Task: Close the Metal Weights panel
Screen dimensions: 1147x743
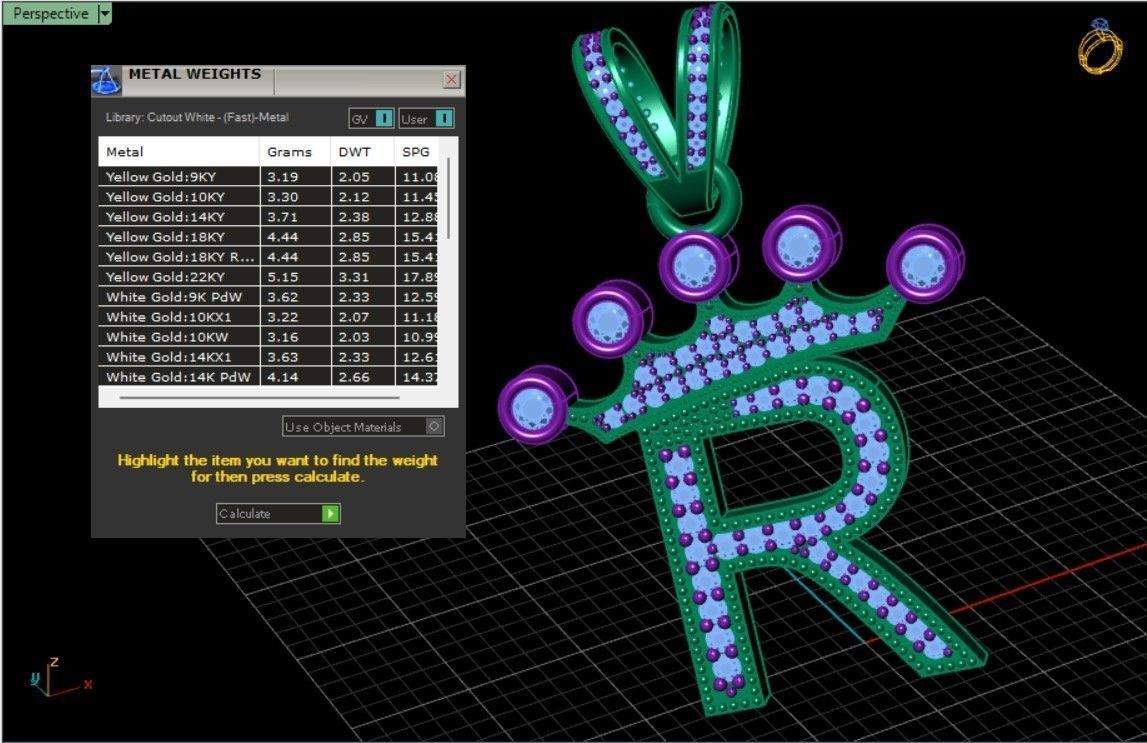Action: (451, 79)
